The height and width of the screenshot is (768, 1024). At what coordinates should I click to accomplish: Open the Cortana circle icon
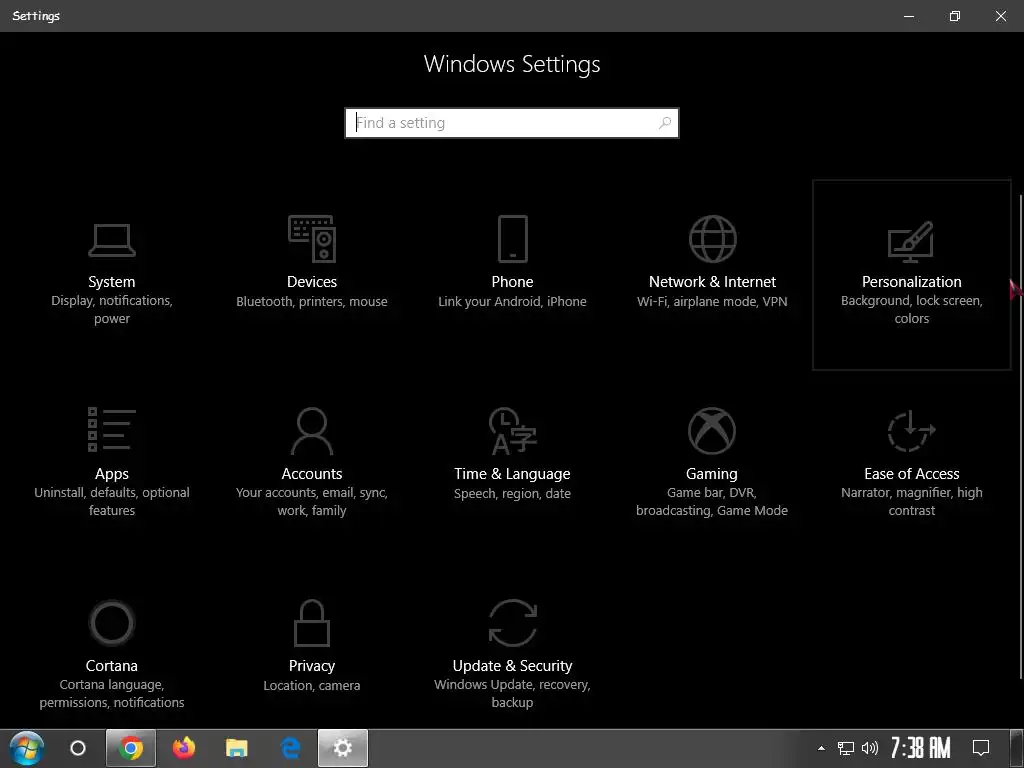tap(112, 622)
